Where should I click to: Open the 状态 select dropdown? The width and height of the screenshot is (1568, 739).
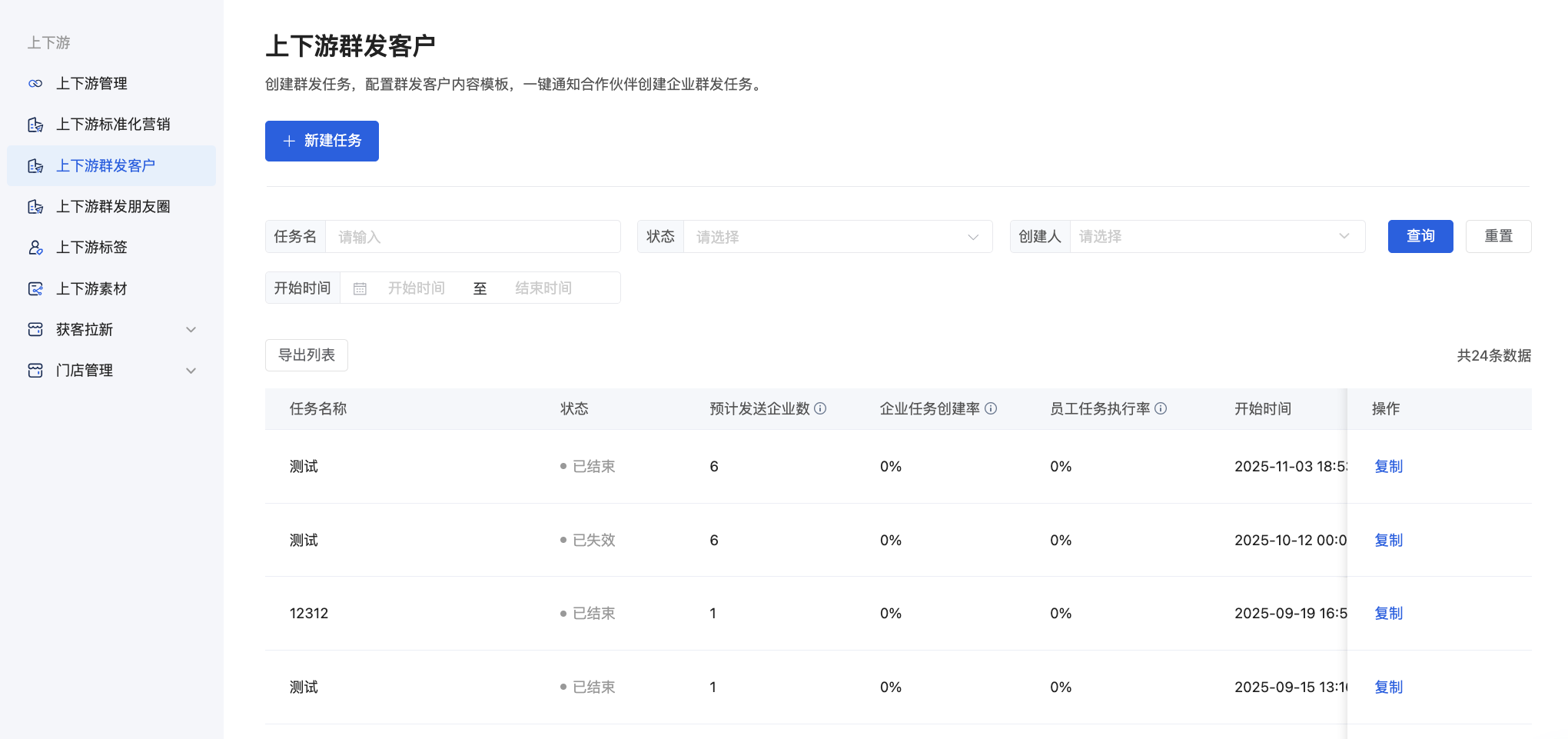(838, 237)
